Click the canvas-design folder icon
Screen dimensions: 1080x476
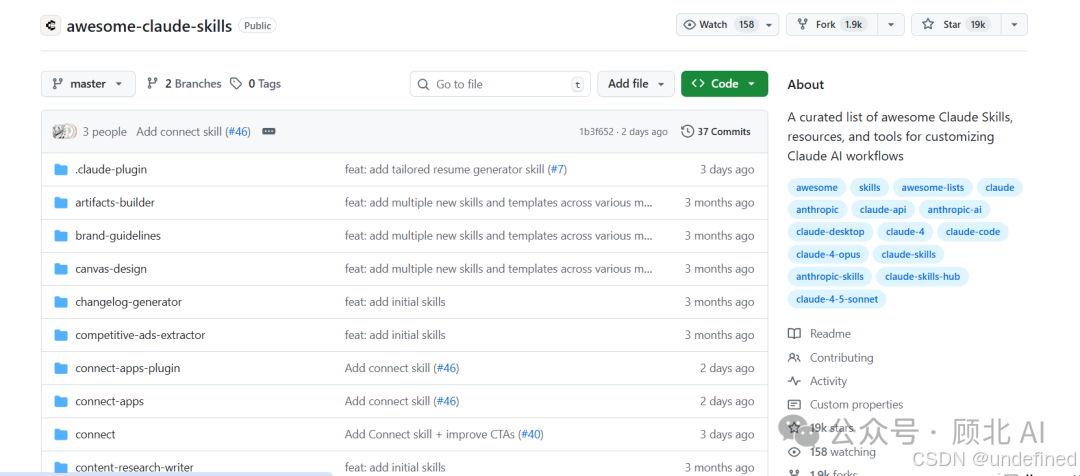click(61, 269)
